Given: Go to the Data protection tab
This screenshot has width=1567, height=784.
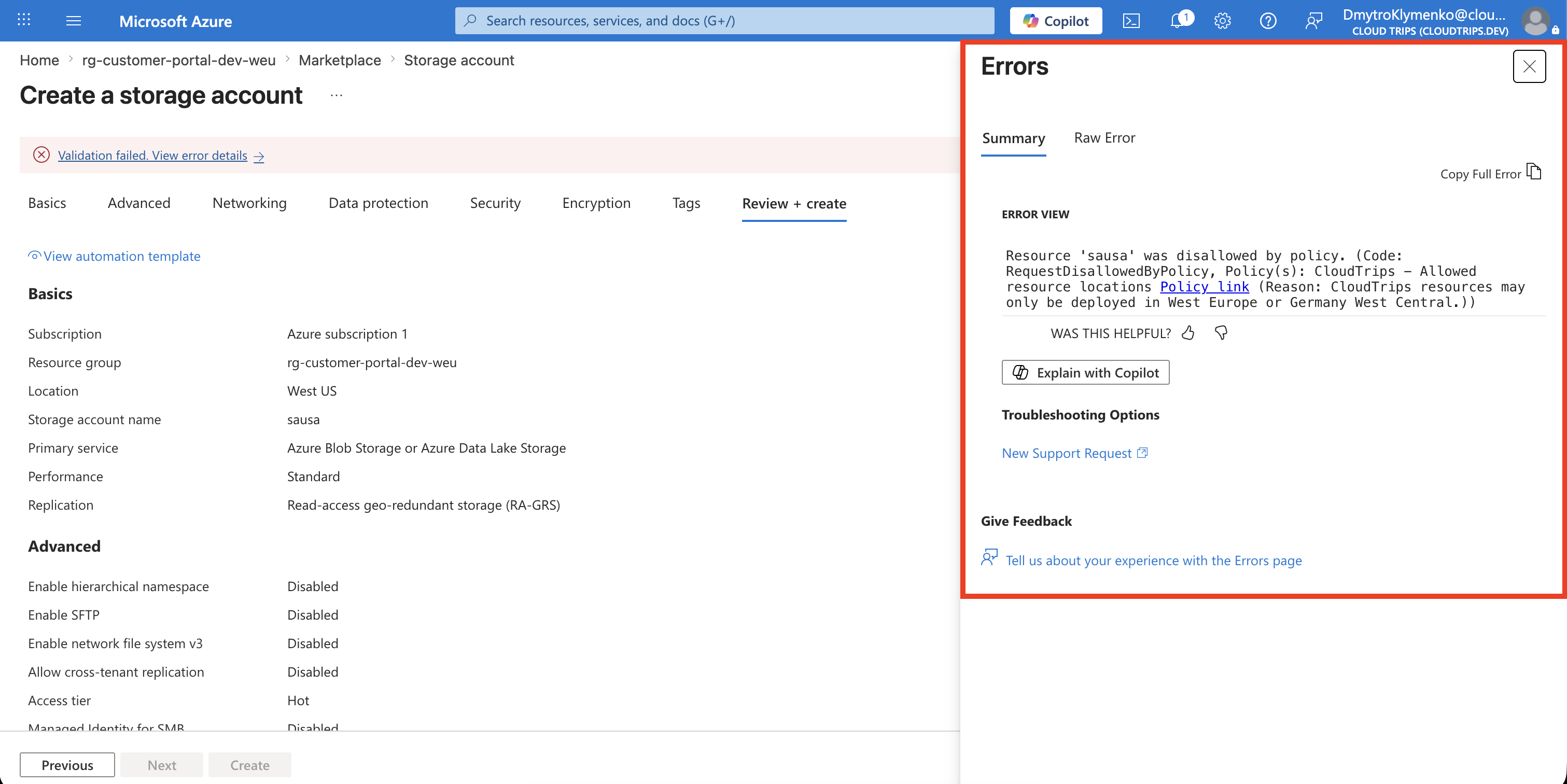Looking at the screenshot, I should [x=379, y=203].
